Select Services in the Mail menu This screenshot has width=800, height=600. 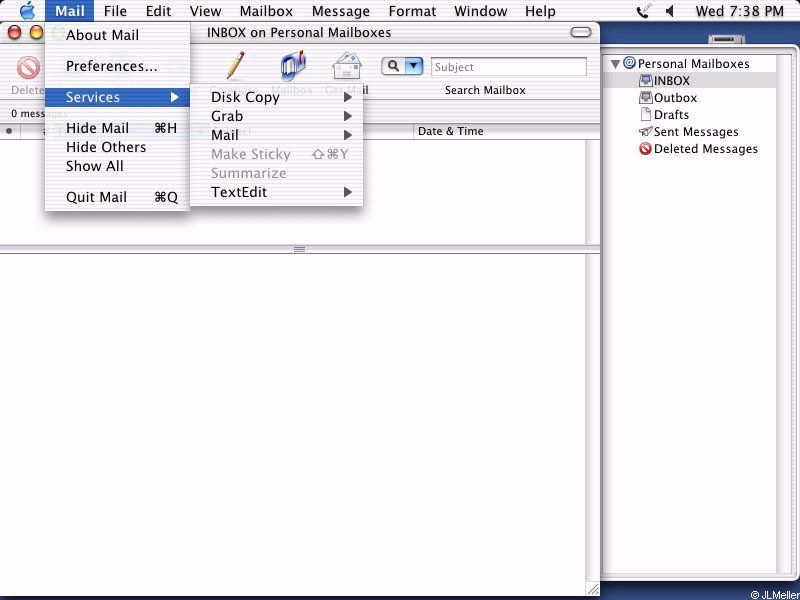[x=117, y=97]
